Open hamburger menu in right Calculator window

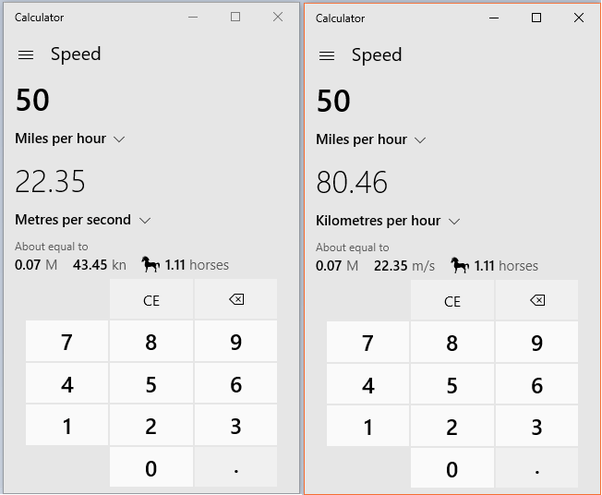(x=327, y=56)
